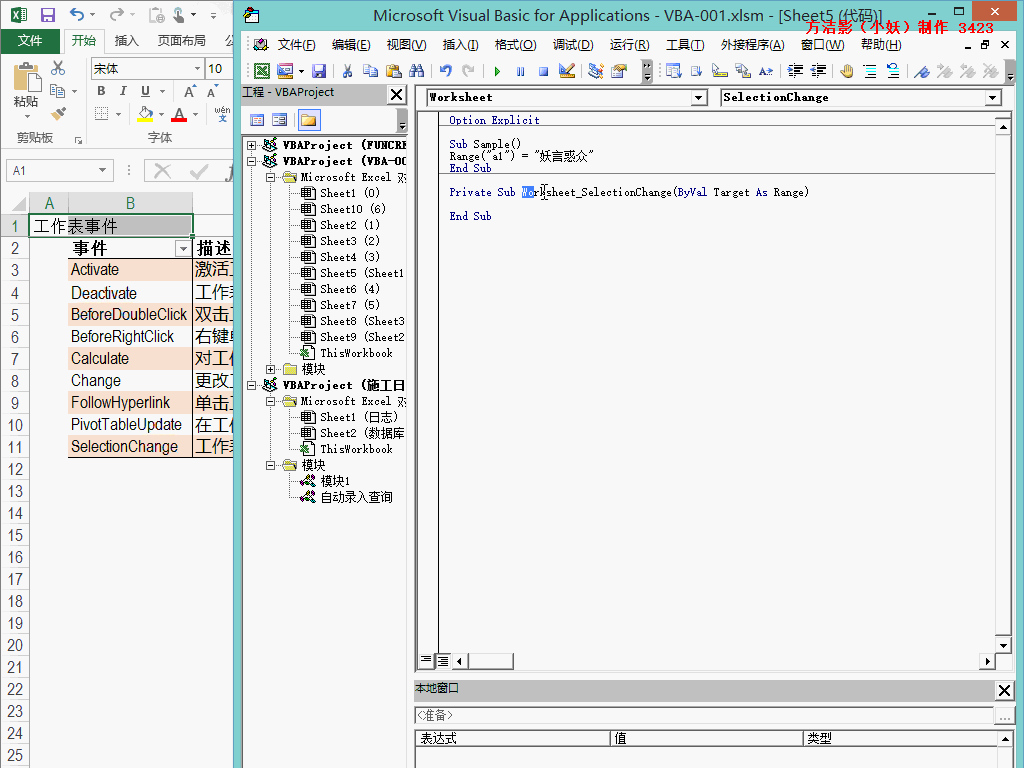Open the 工具(T) menu
1024x768 pixels.
tap(685, 44)
